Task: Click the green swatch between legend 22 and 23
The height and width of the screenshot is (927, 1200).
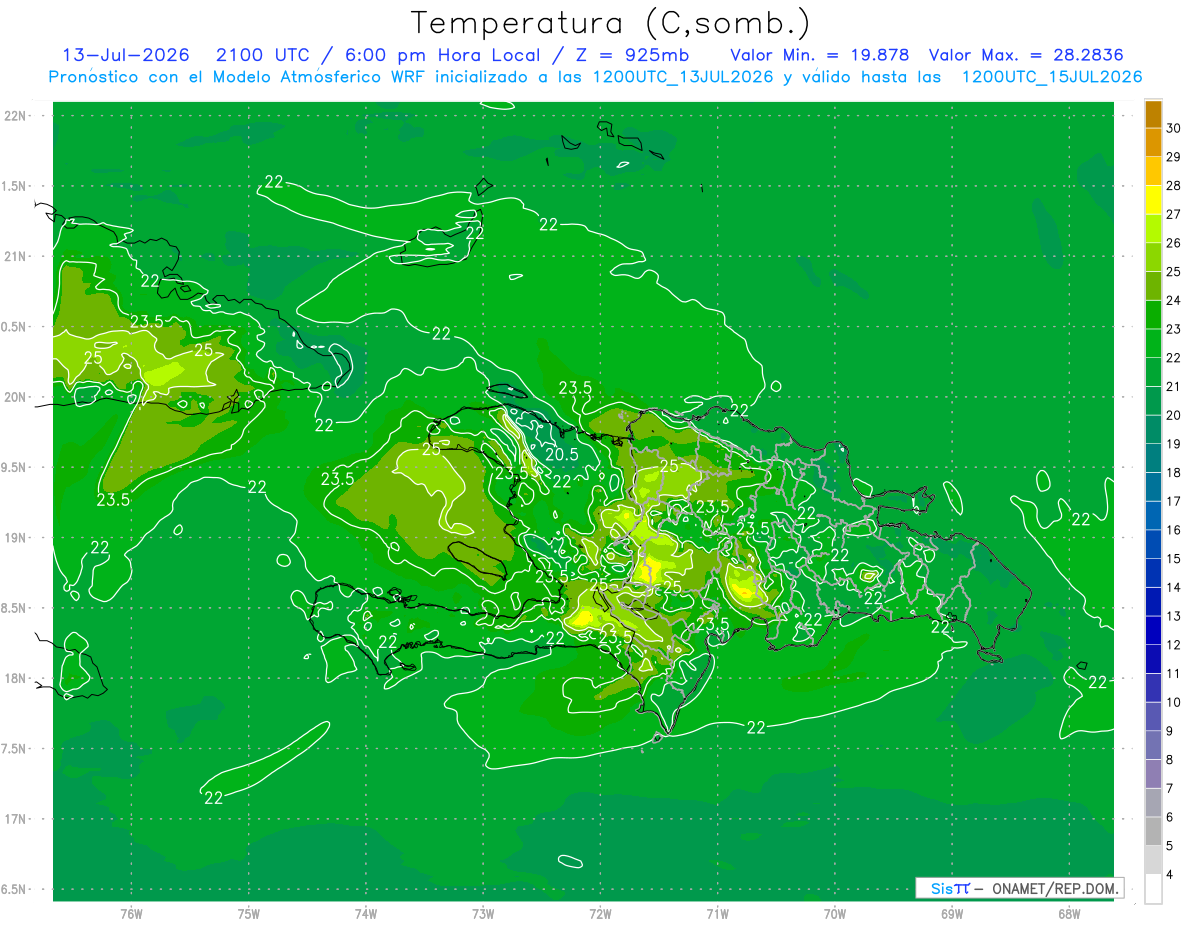Action: coord(1153,344)
